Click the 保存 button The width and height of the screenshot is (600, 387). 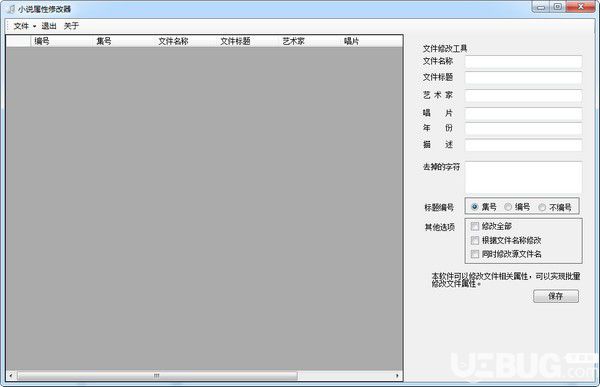pyautogui.click(x=556, y=296)
